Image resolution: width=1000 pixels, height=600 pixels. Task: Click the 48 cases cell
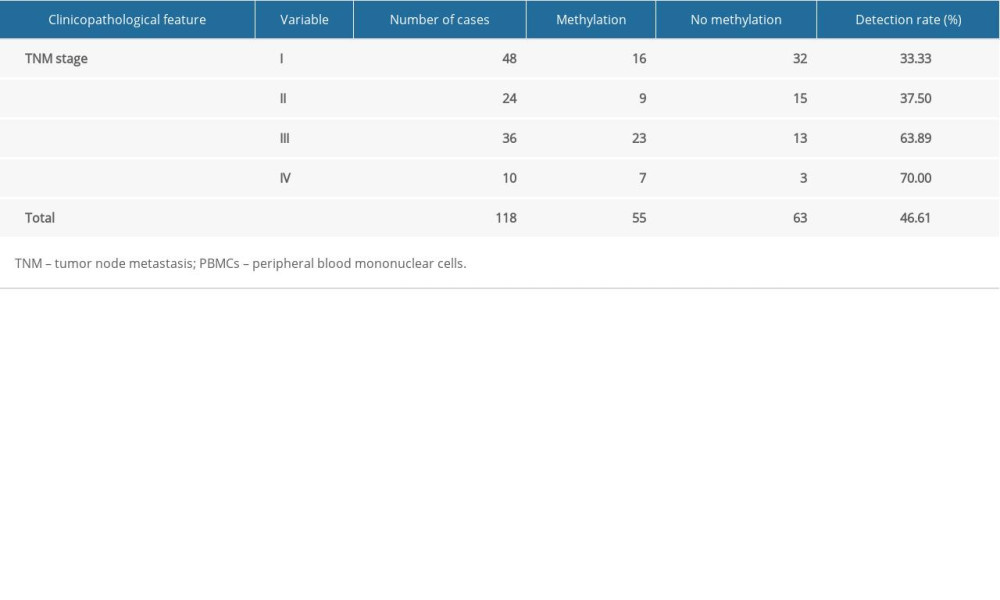tap(509, 59)
